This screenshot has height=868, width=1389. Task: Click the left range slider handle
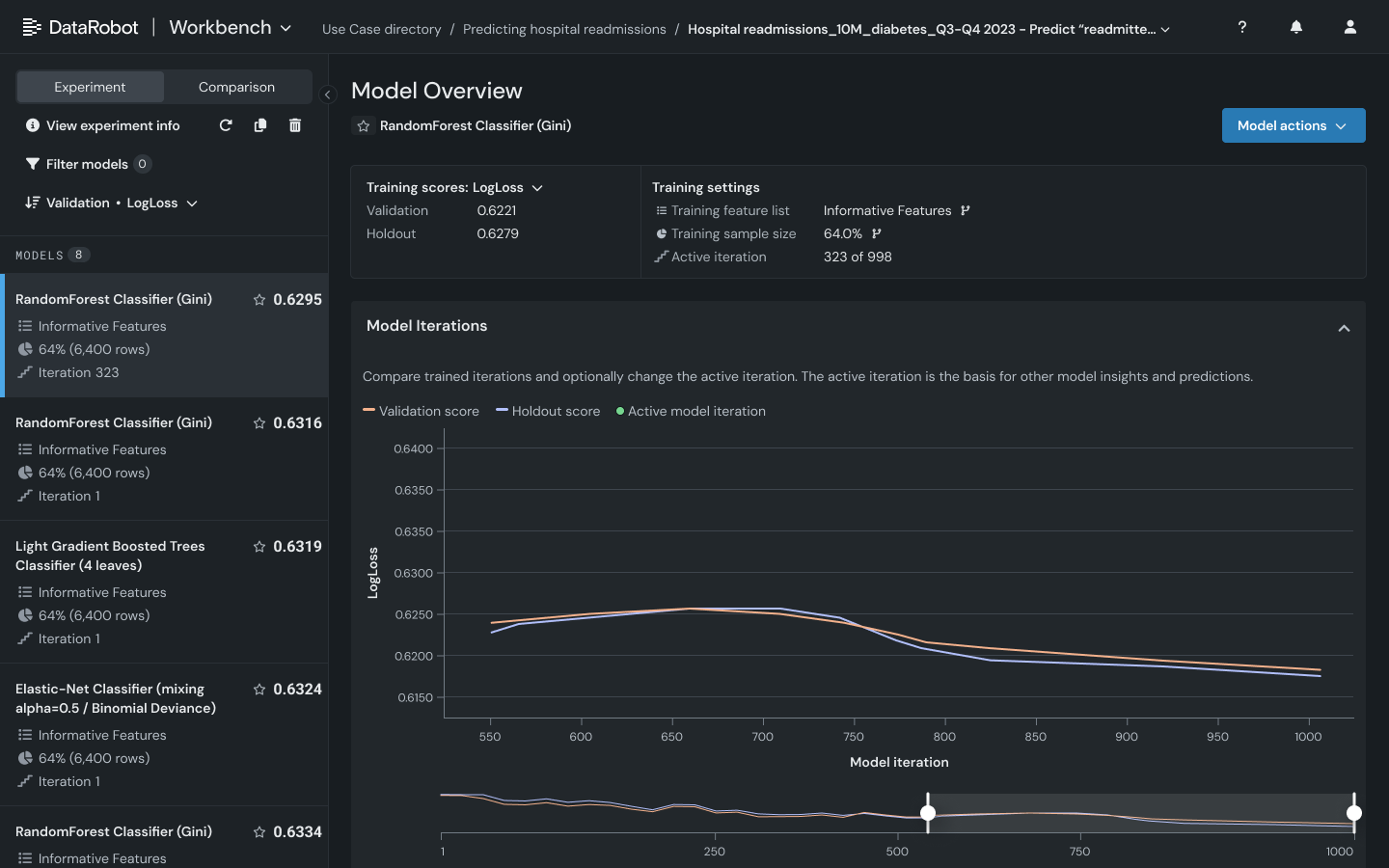(928, 813)
